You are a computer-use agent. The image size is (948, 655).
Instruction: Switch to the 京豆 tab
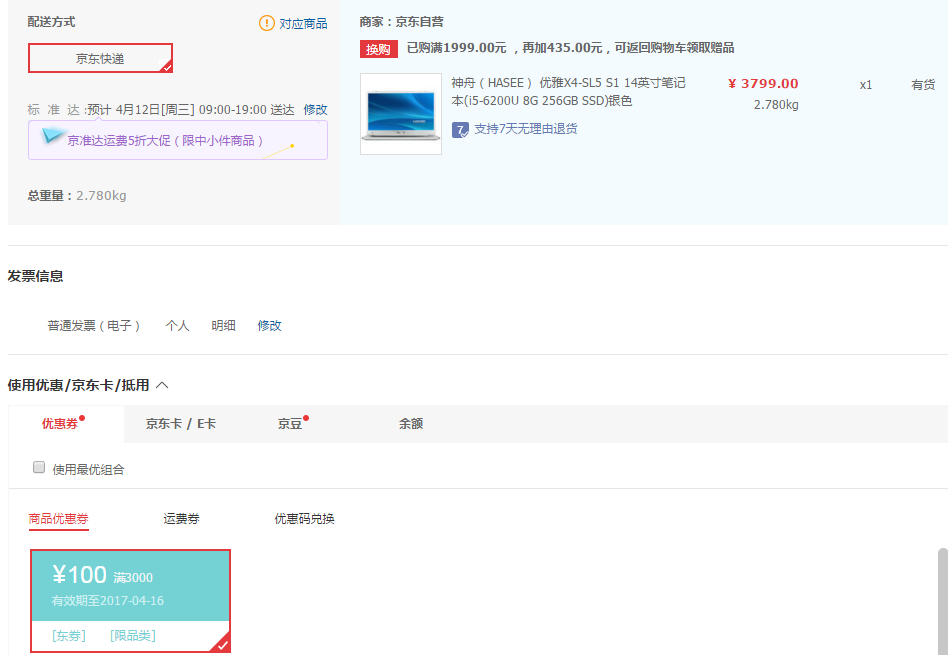[x=290, y=424]
